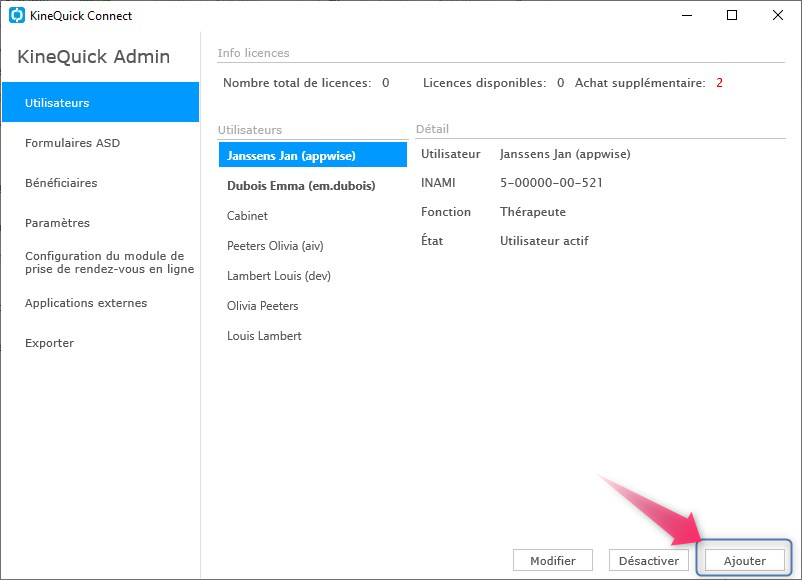This screenshot has width=802, height=580.
Task: Open the Utilisateurs section in sidebar
Action: [100, 102]
